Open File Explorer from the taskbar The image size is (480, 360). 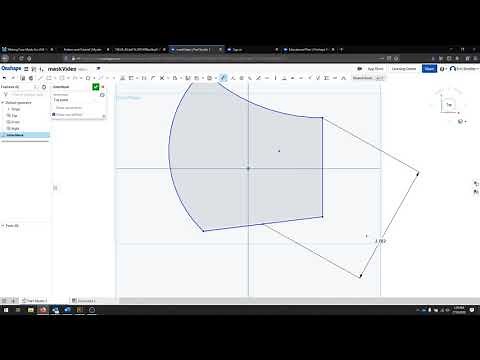pos(30,310)
